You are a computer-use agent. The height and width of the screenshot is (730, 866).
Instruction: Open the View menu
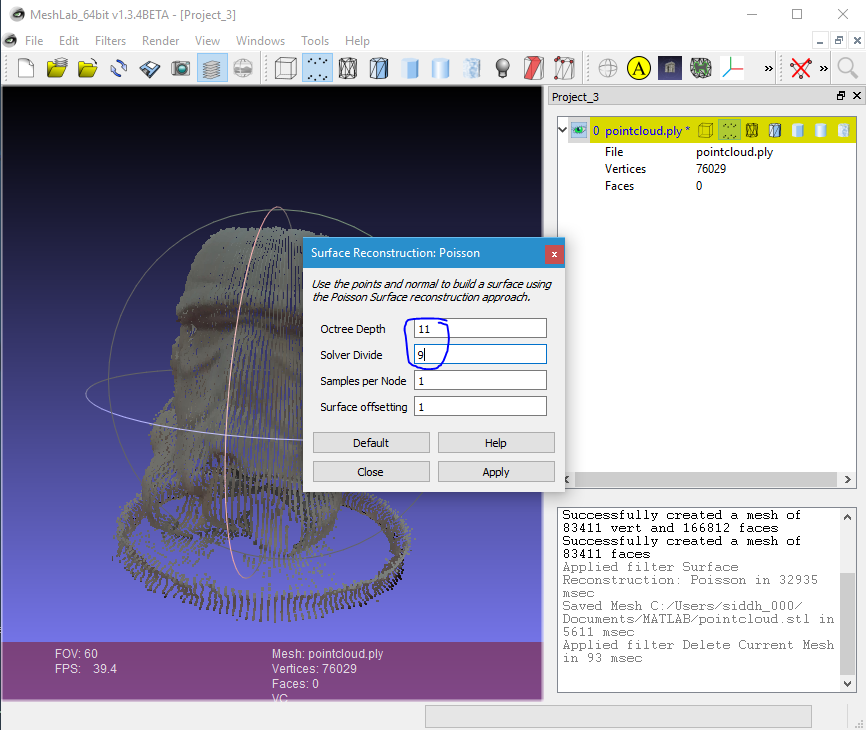pyautogui.click(x=207, y=41)
